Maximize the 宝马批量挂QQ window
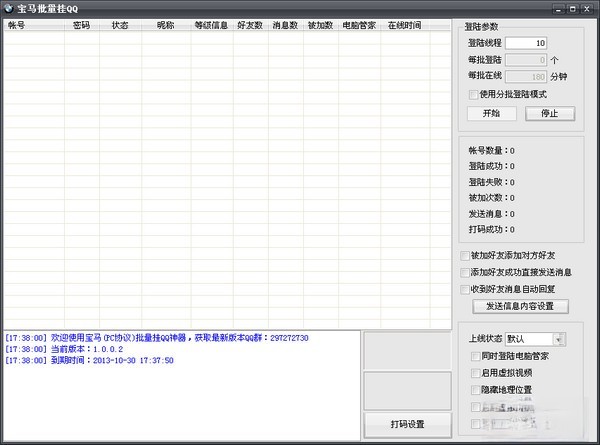Image resolution: width=600 pixels, height=445 pixels. click(573, 9)
